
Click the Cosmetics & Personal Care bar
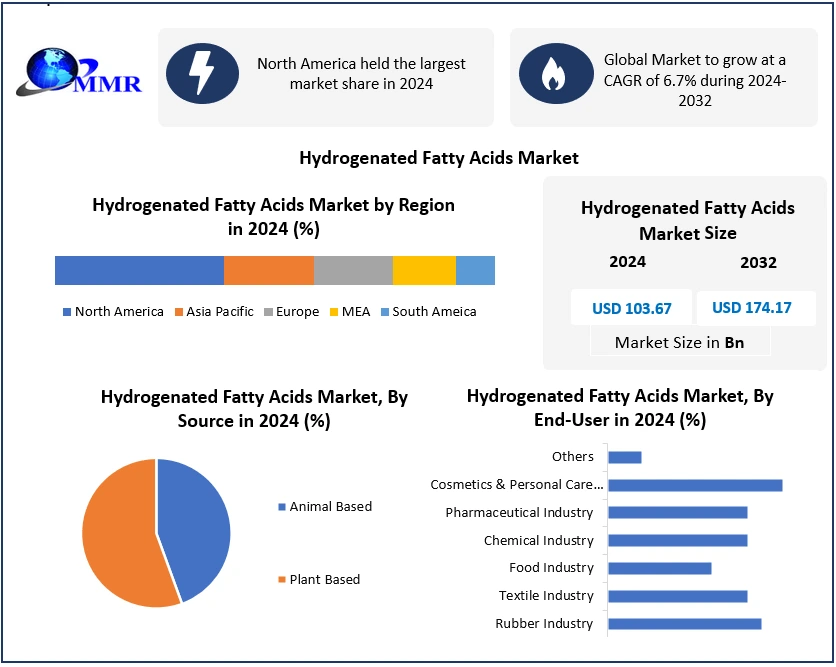(695, 485)
